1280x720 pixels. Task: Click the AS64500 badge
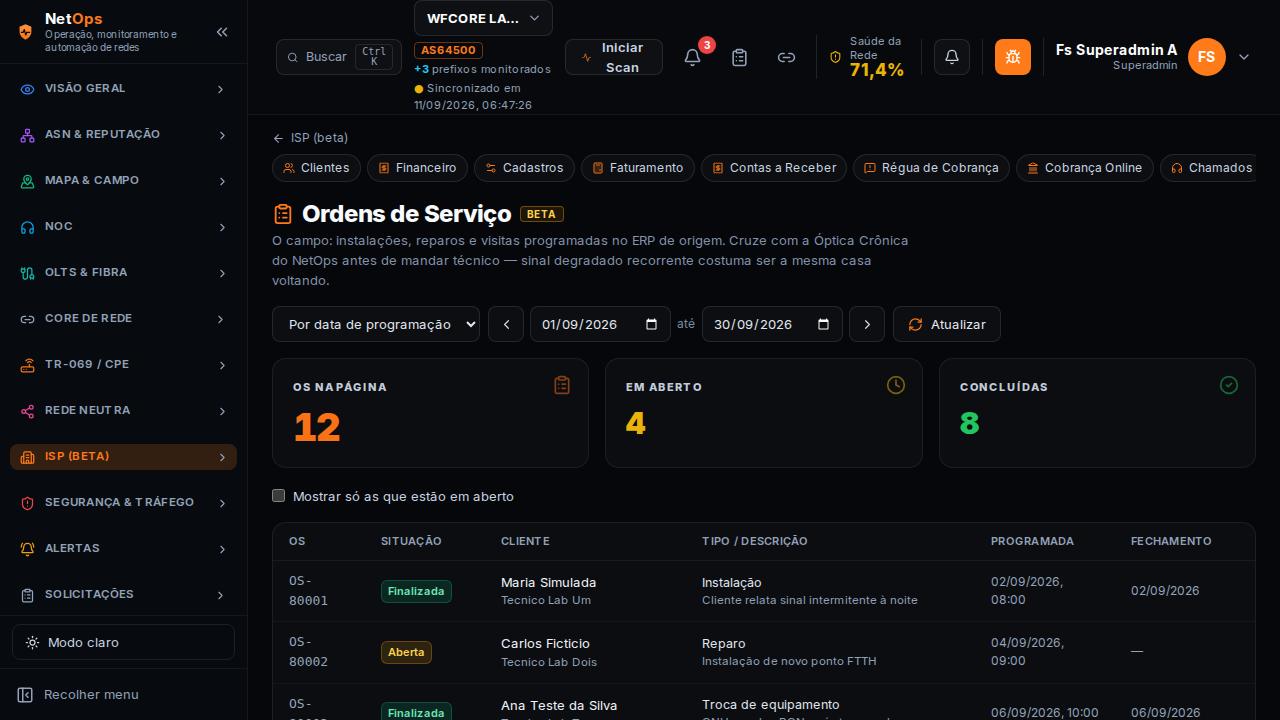[448, 50]
